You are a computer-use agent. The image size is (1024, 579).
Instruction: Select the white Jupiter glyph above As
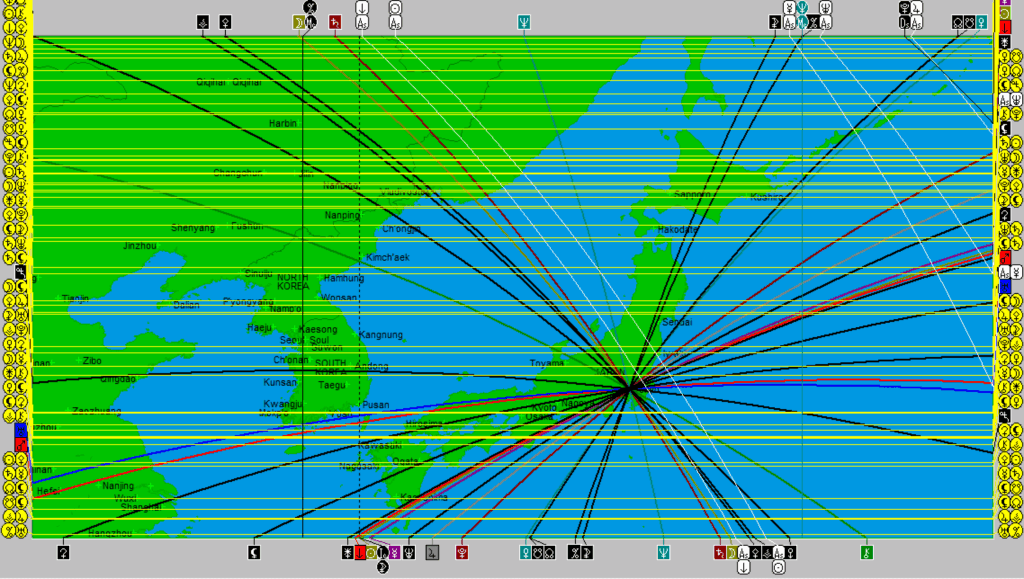click(917, 8)
